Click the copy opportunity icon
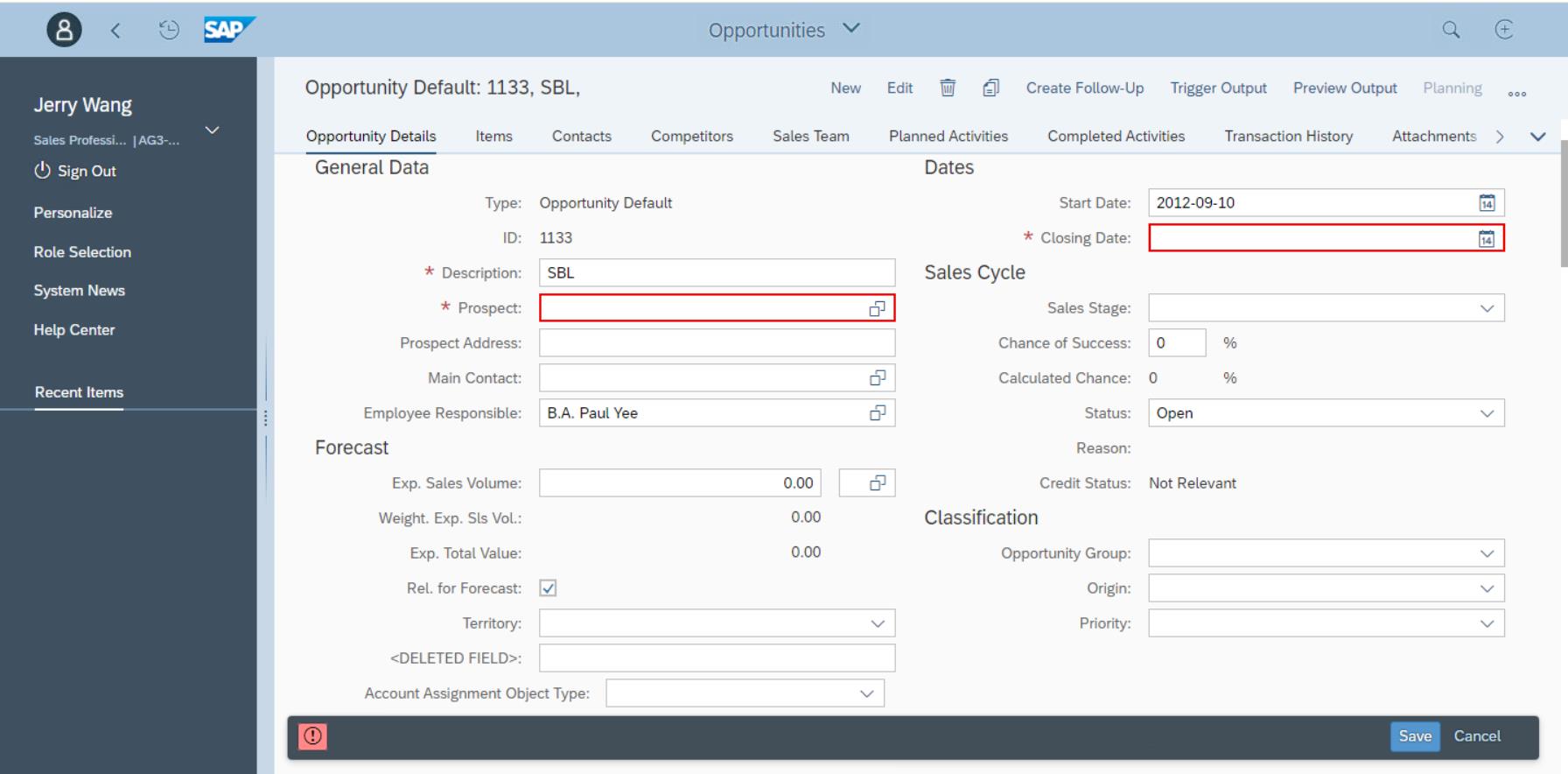The width and height of the screenshot is (1568, 774). click(x=990, y=88)
